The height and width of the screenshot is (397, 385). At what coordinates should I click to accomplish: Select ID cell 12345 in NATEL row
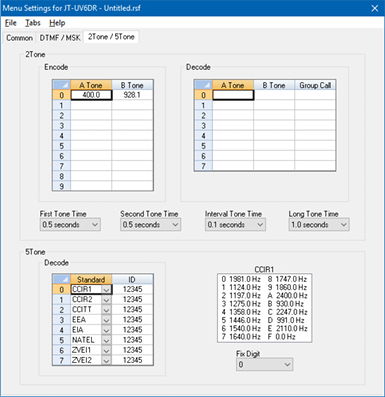[132, 340]
